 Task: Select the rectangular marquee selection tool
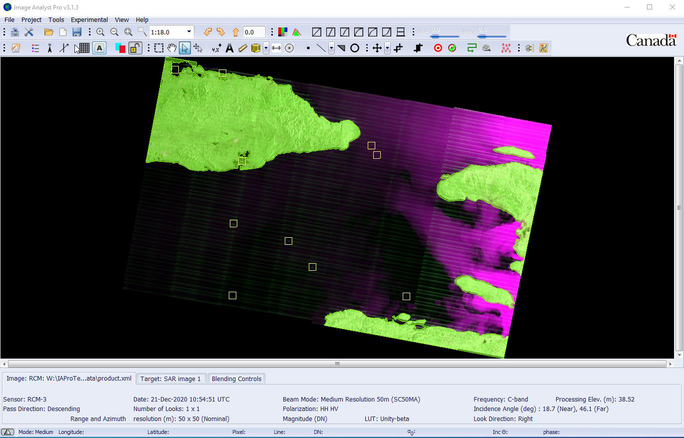point(159,48)
